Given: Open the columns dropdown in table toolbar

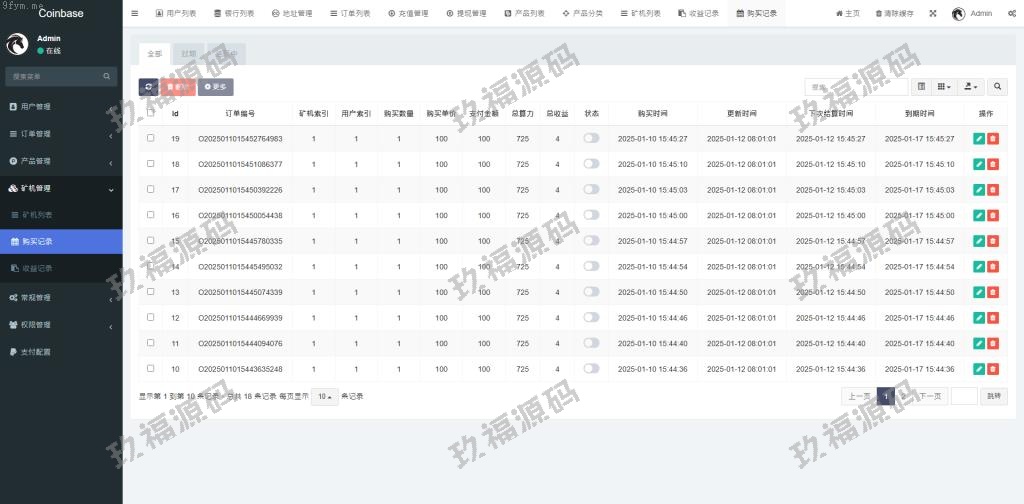Looking at the screenshot, I should point(944,87).
